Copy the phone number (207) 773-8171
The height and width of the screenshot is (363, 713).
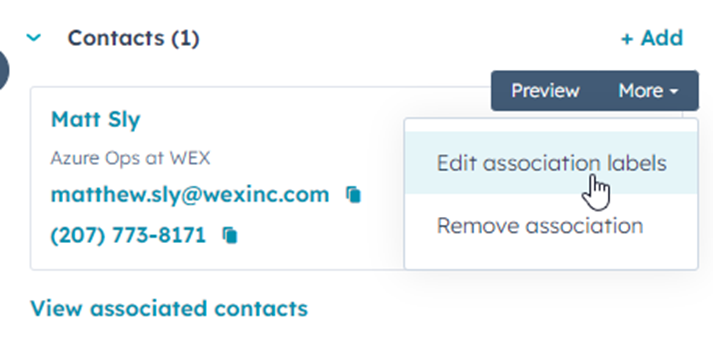click(x=230, y=235)
